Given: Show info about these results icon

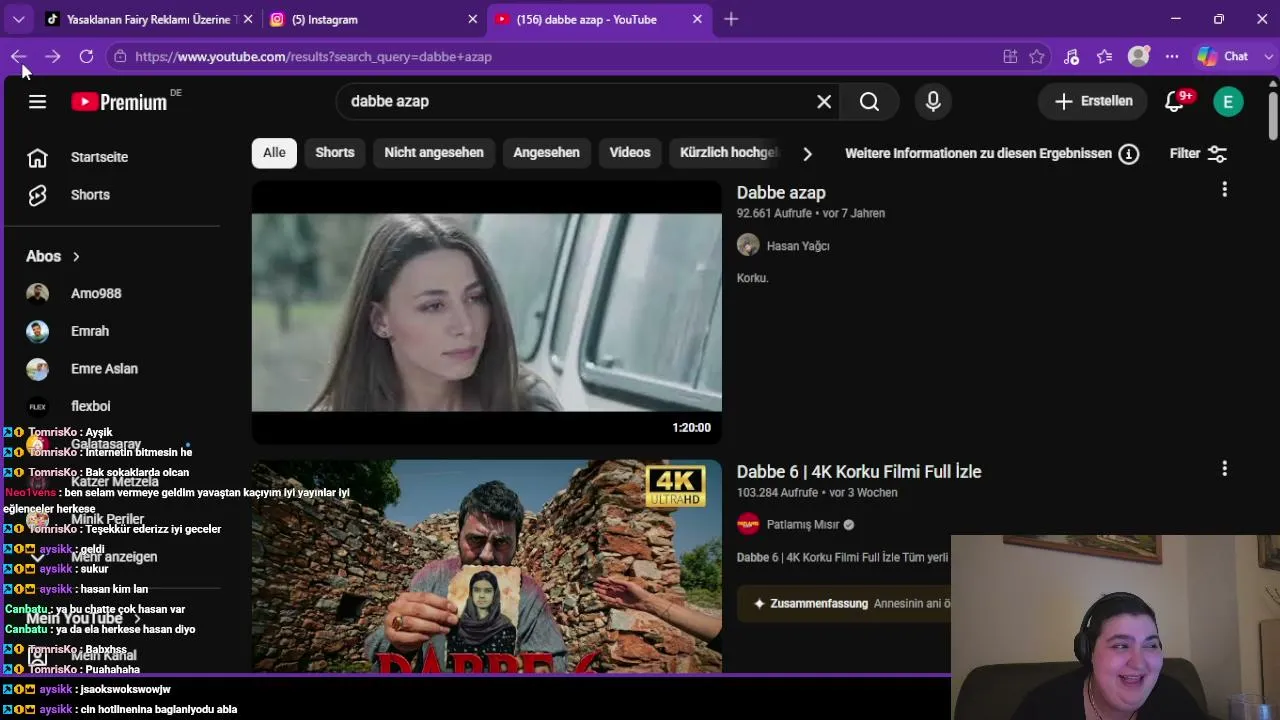Looking at the screenshot, I should (1129, 154).
